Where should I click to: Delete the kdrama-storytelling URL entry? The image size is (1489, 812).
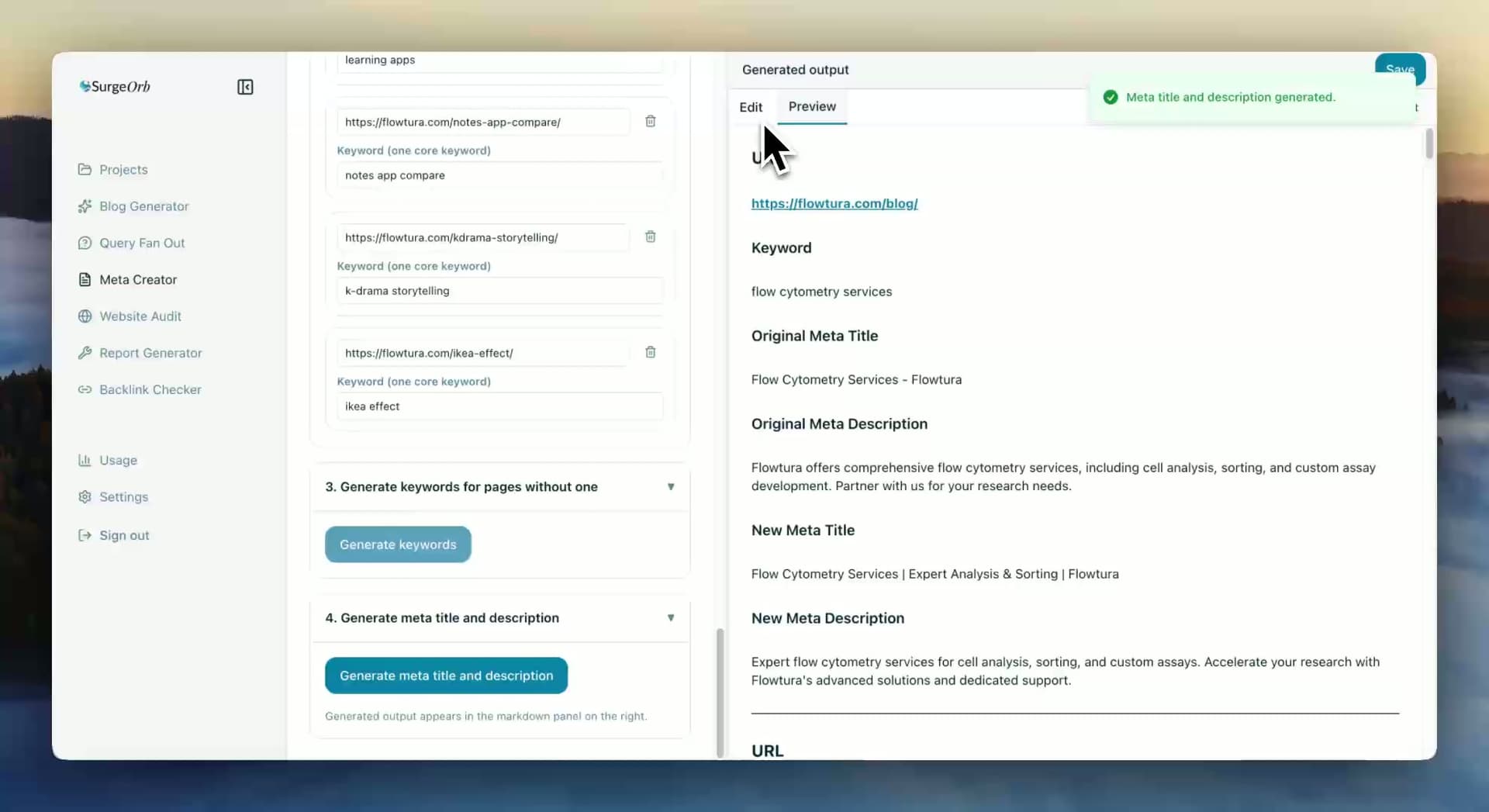[x=651, y=237]
